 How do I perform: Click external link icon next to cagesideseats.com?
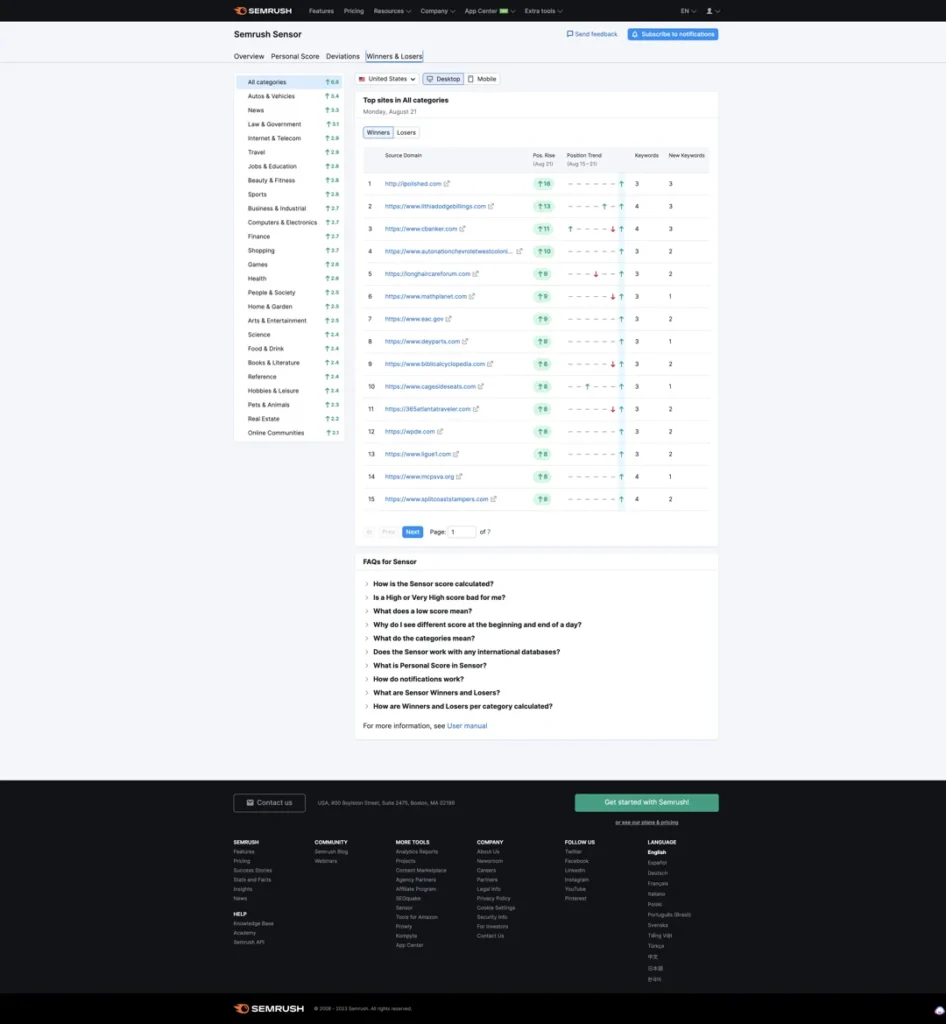(481, 387)
